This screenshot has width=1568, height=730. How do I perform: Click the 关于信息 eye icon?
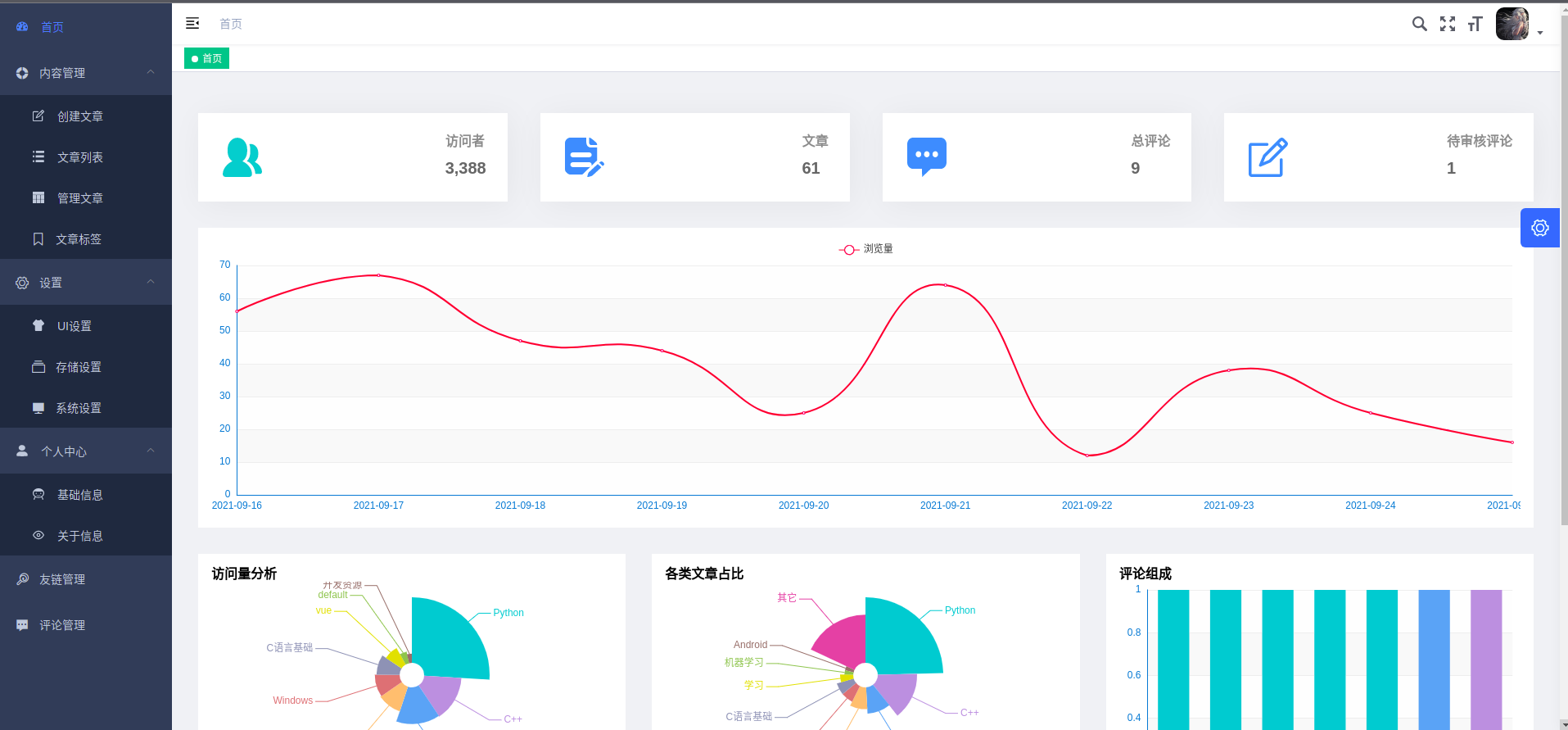38,535
